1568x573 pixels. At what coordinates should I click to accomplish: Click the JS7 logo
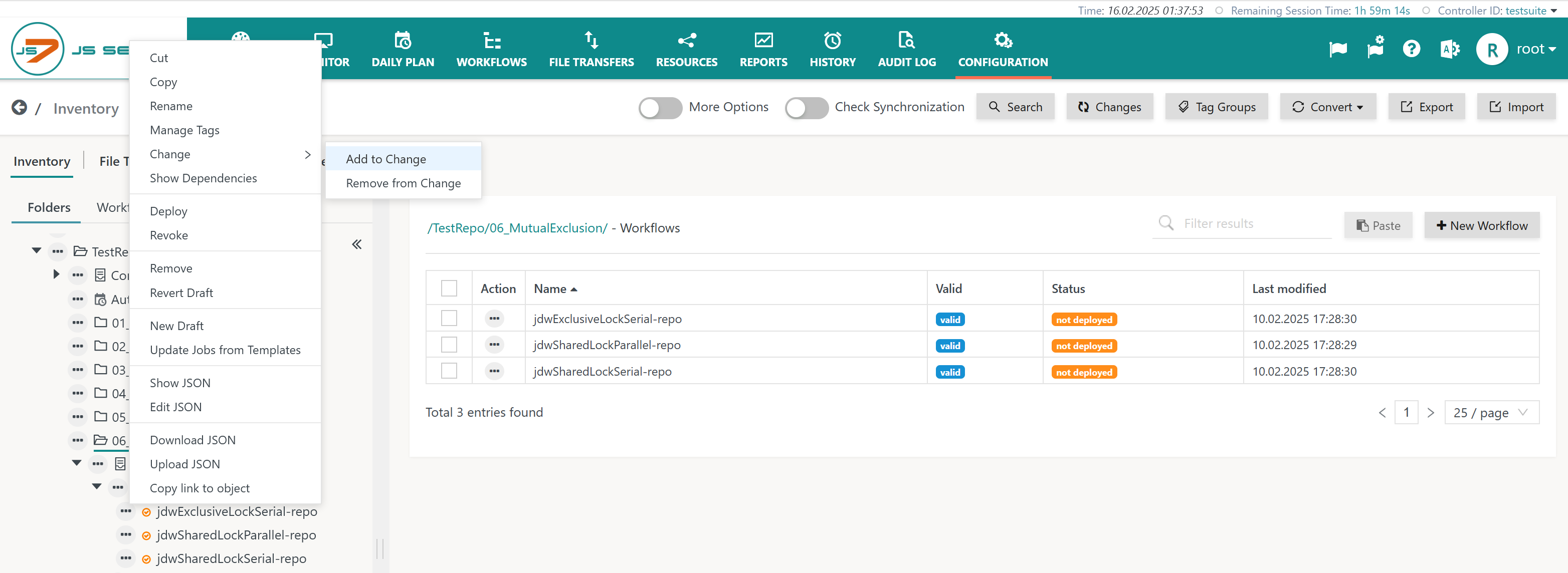point(38,49)
